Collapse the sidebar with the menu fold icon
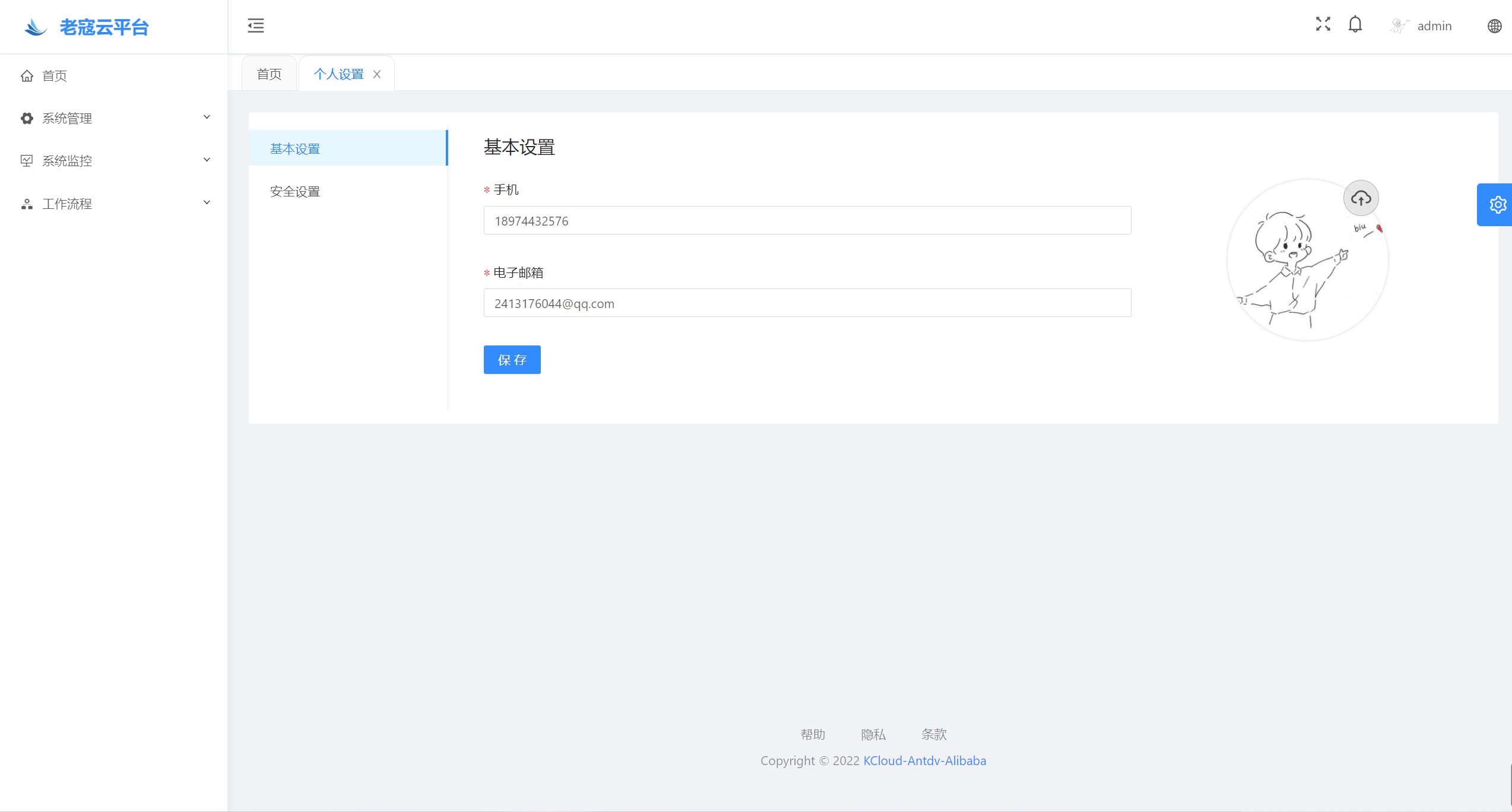 (x=256, y=26)
